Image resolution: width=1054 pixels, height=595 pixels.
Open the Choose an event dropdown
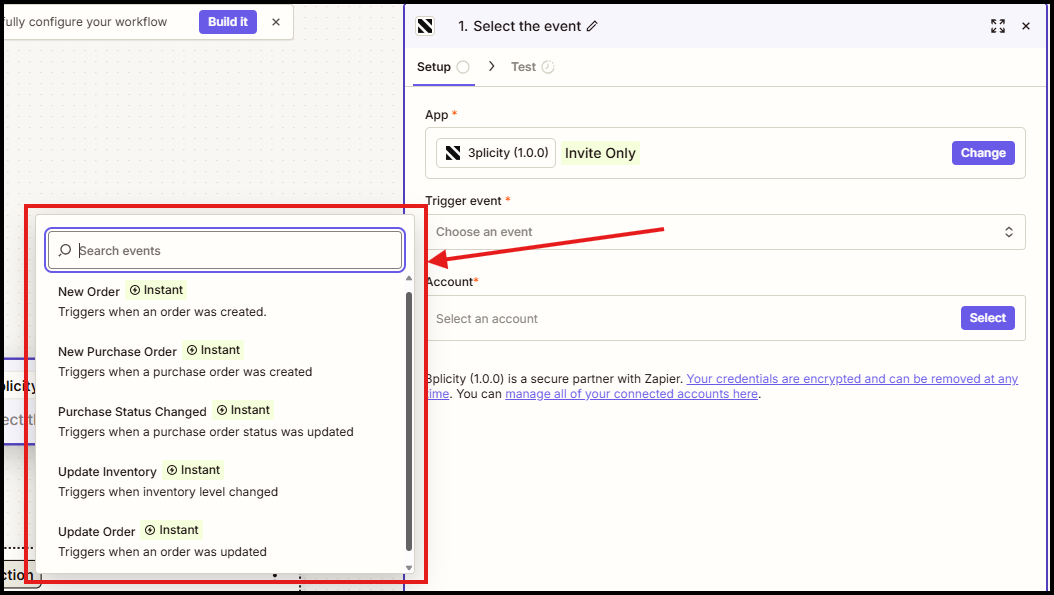[725, 232]
